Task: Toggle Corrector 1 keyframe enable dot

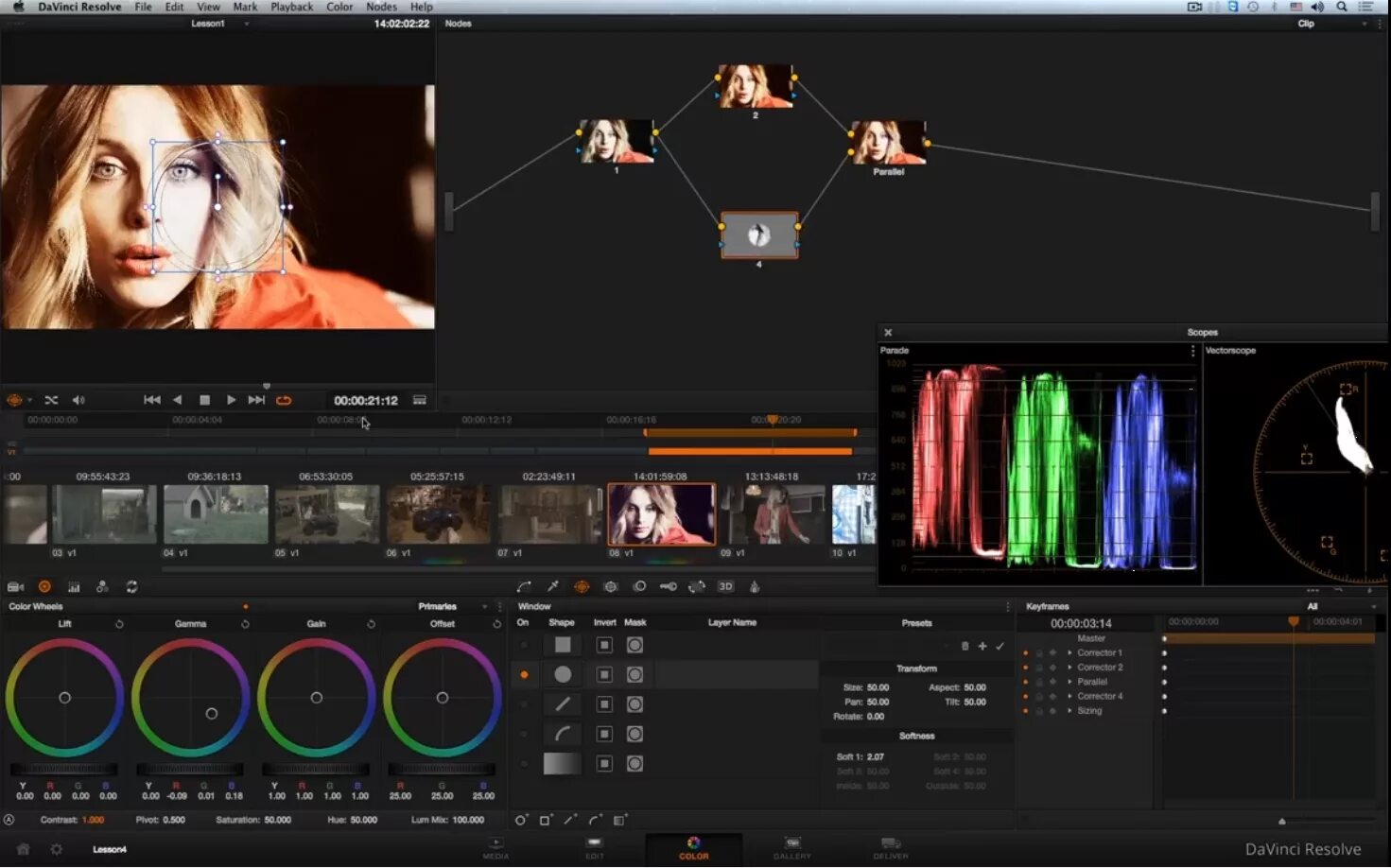Action: [x=1026, y=653]
